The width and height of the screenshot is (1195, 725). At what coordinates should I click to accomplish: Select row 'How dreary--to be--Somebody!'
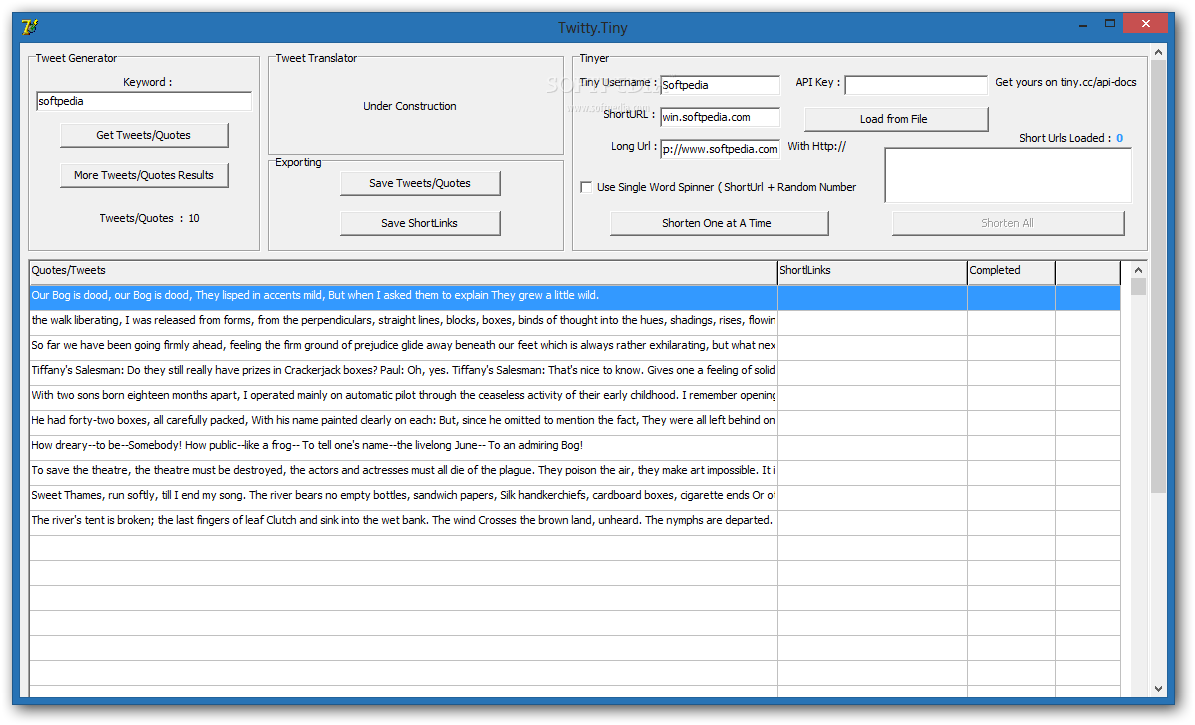(575, 446)
